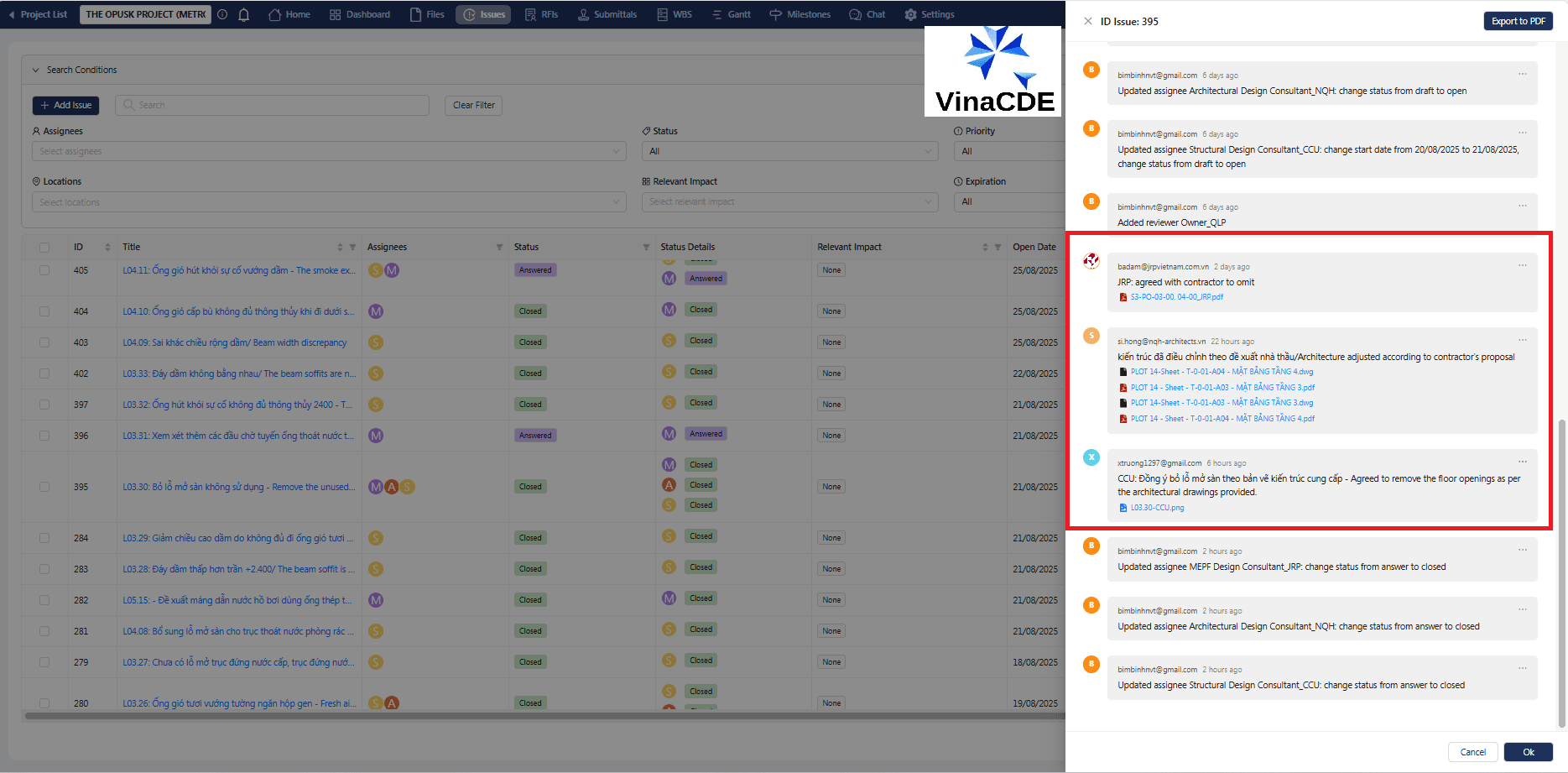This screenshot has width=1568, height=773.
Task: Close the ID Issue 395 panel
Action: pos(1088,22)
